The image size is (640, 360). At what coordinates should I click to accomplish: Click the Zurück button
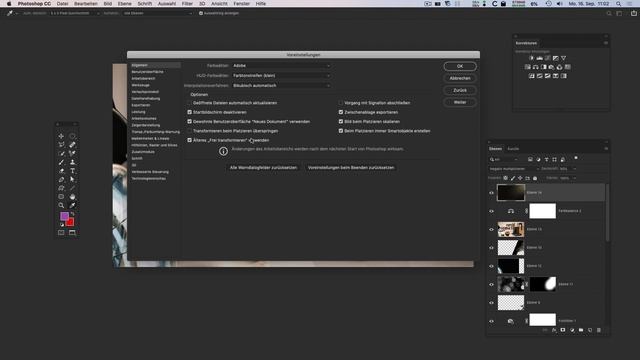pyautogui.click(x=460, y=90)
